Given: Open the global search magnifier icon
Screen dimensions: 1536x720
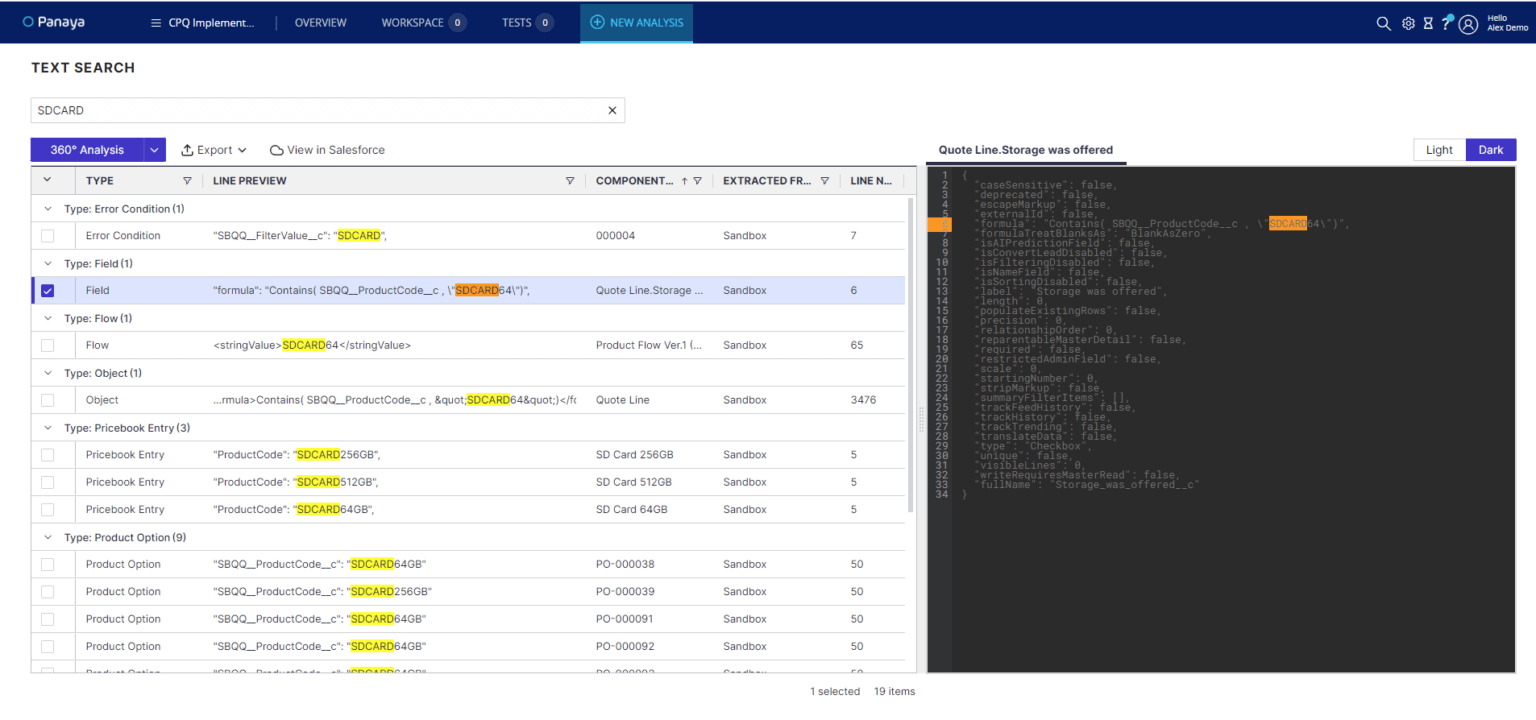Looking at the screenshot, I should click(1383, 23).
